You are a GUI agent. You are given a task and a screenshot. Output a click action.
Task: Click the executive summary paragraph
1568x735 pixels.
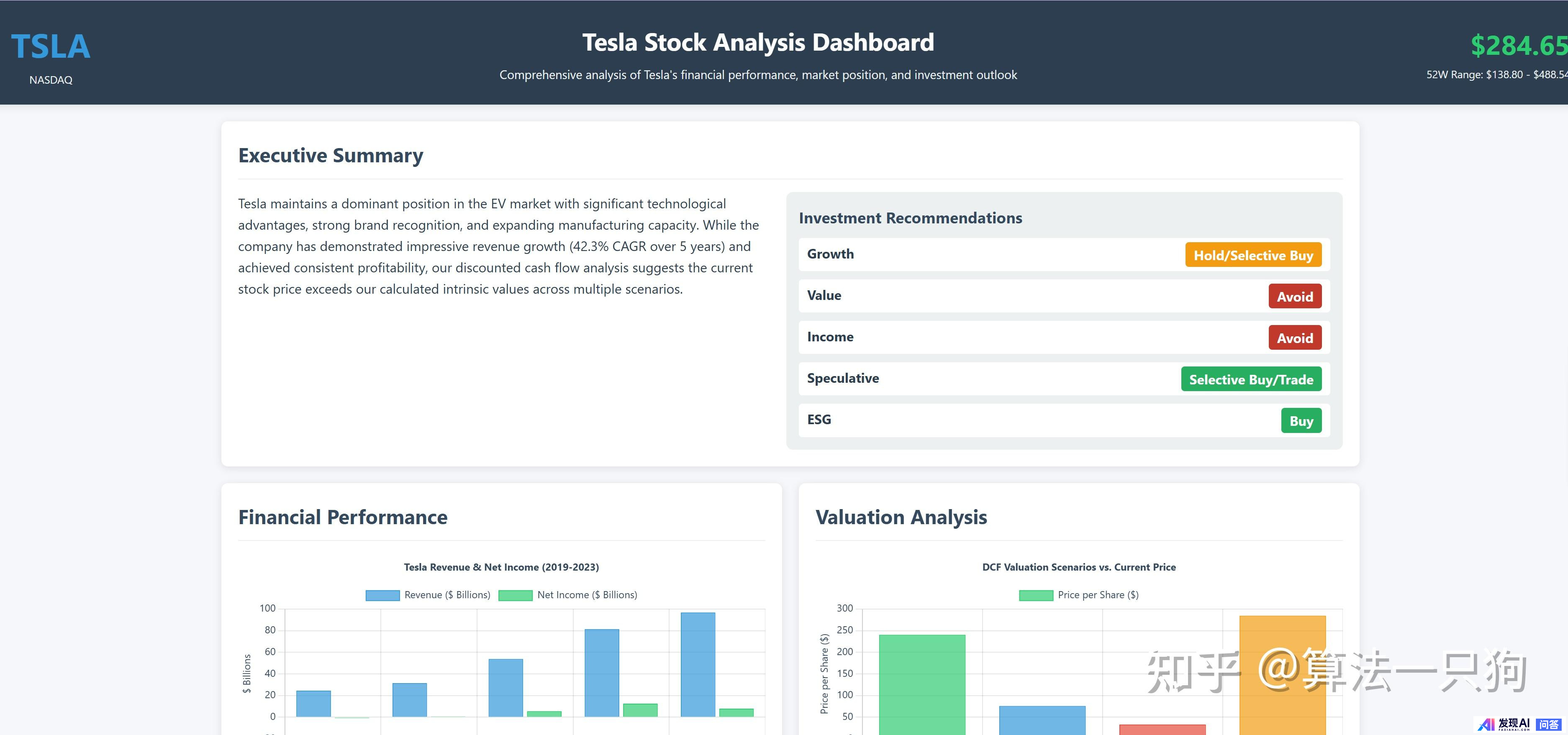(x=498, y=246)
